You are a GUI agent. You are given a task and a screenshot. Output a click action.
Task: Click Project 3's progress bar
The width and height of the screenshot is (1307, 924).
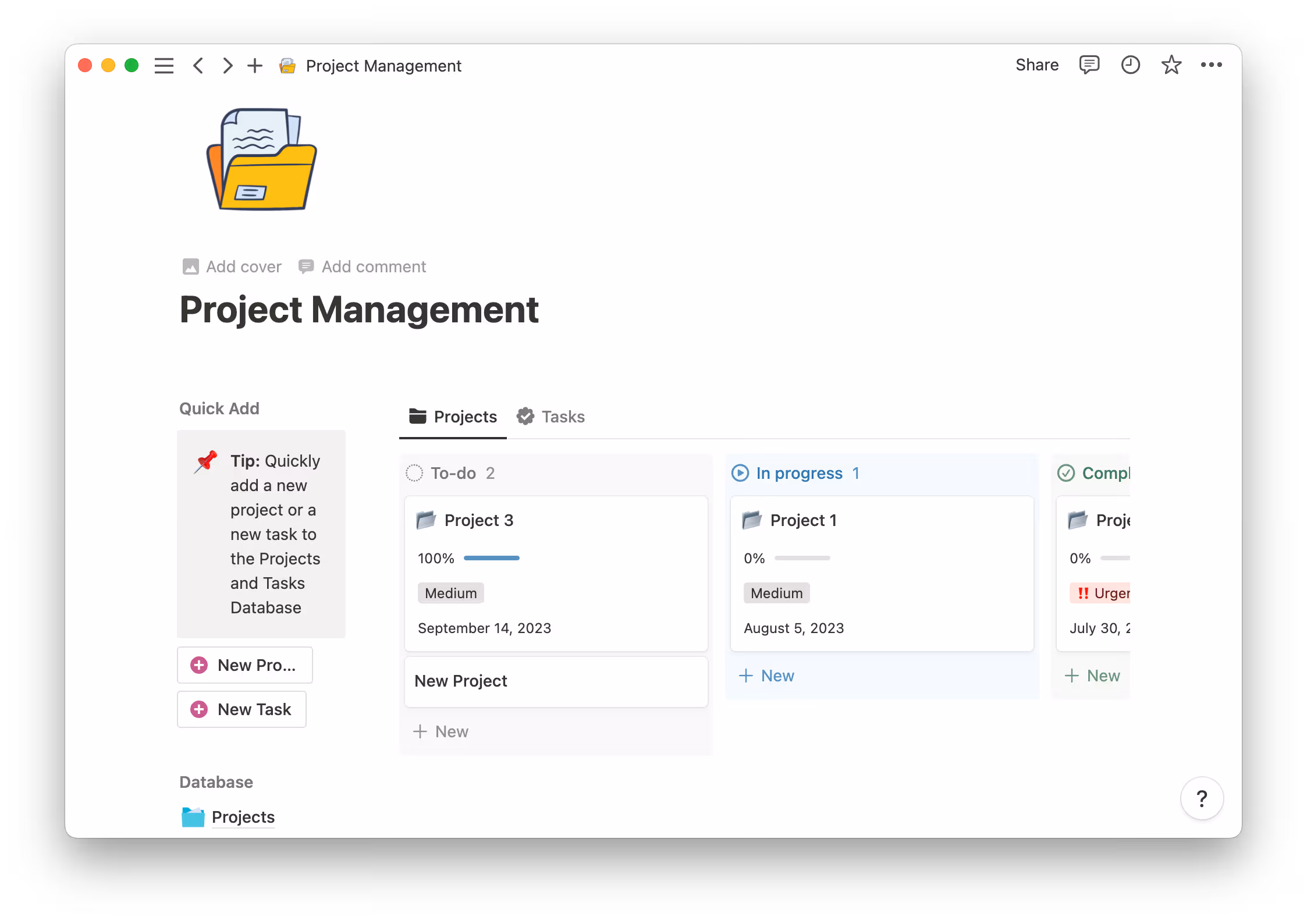pyautogui.click(x=491, y=558)
